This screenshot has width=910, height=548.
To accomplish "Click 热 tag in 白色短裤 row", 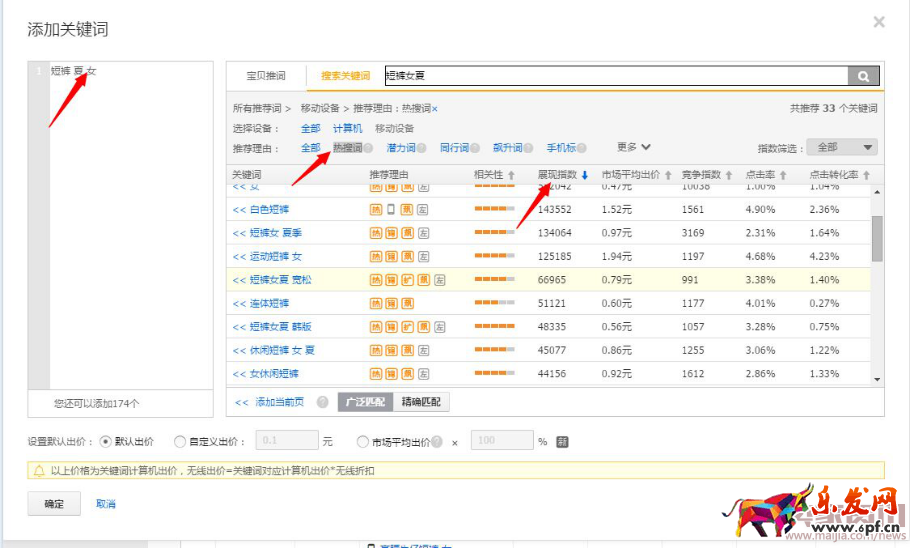I will (376, 210).
